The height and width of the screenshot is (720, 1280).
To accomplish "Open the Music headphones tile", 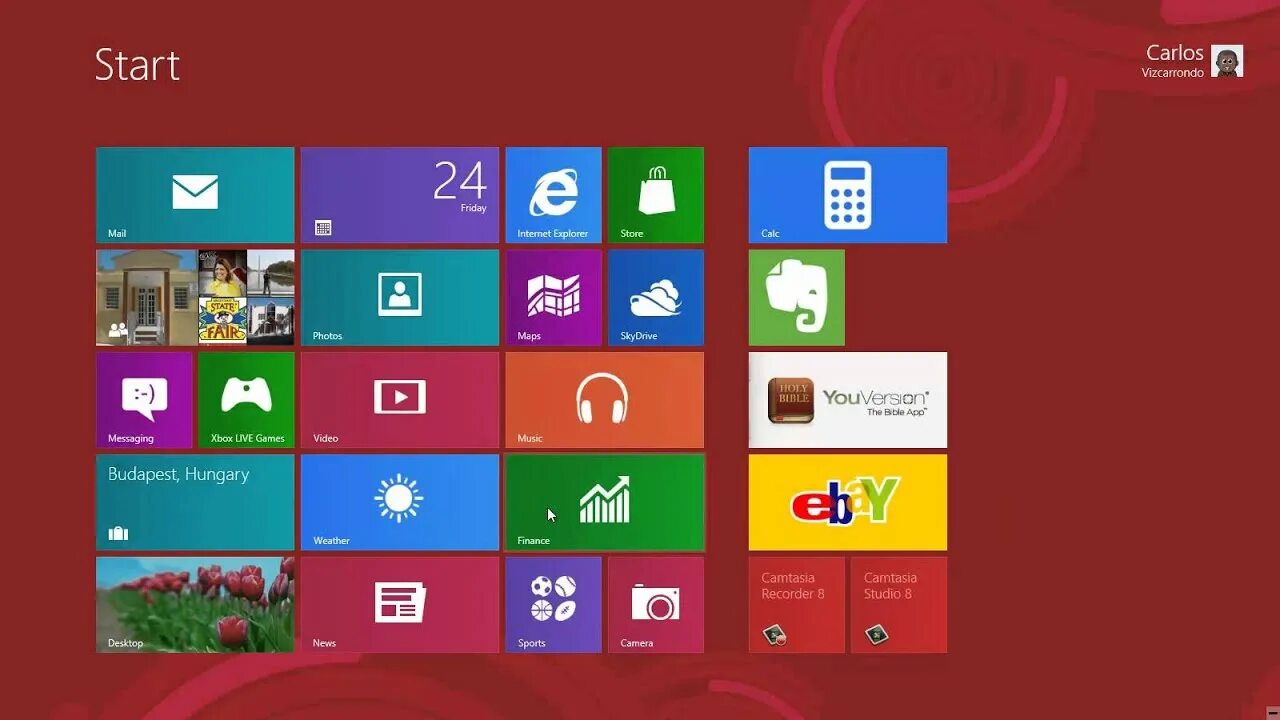I will (x=605, y=400).
